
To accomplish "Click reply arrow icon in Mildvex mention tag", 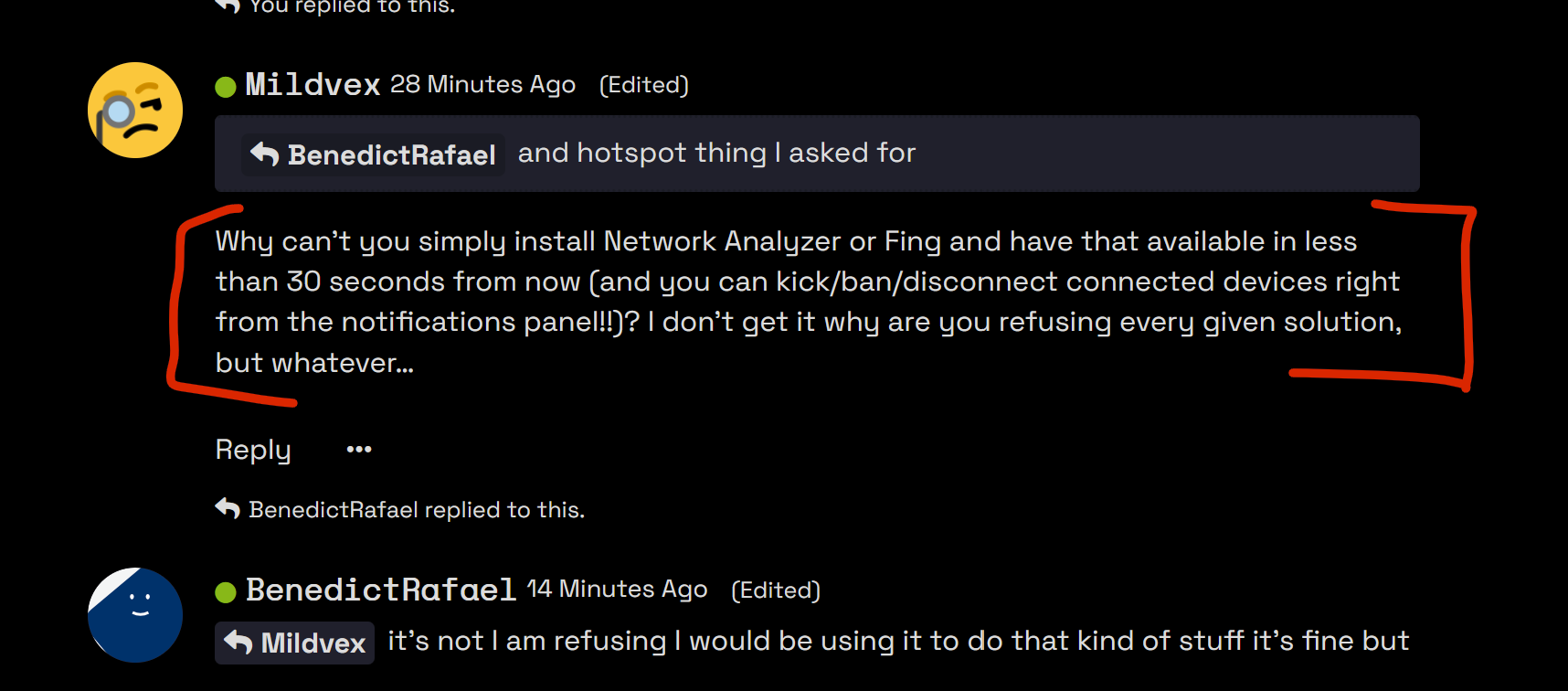I will (238, 643).
